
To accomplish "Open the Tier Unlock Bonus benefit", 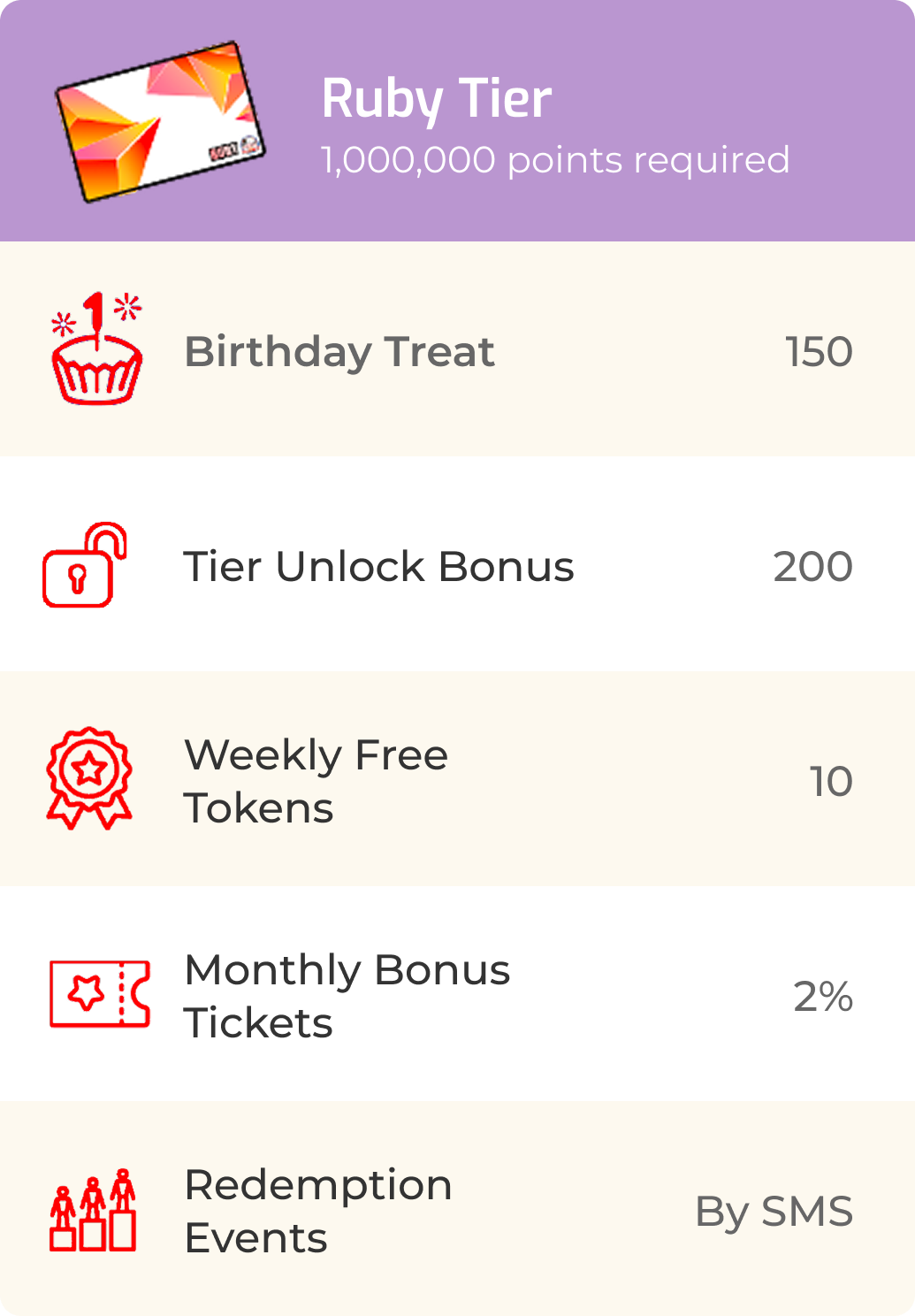I will click(x=378, y=566).
